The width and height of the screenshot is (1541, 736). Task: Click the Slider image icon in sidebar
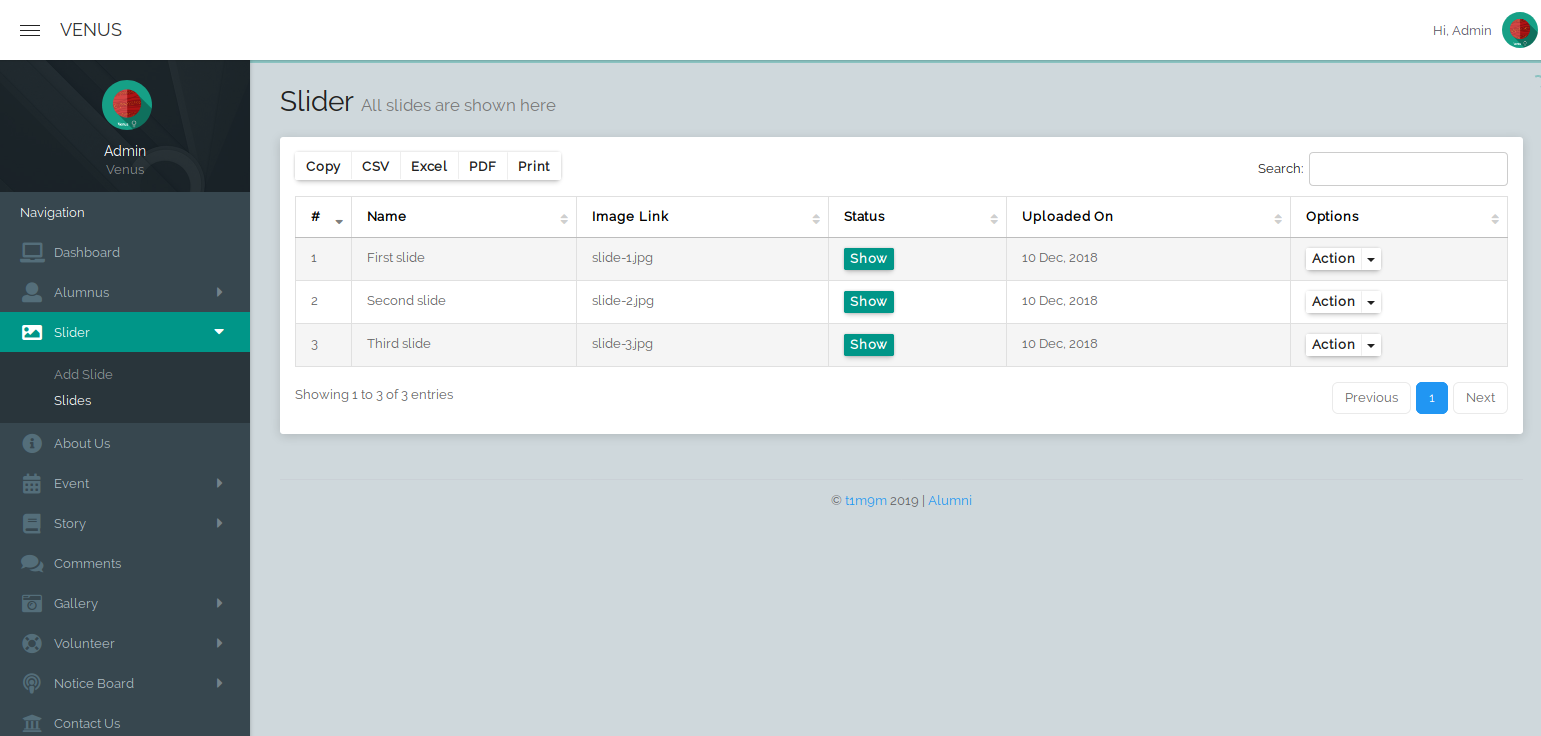click(31, 332)
